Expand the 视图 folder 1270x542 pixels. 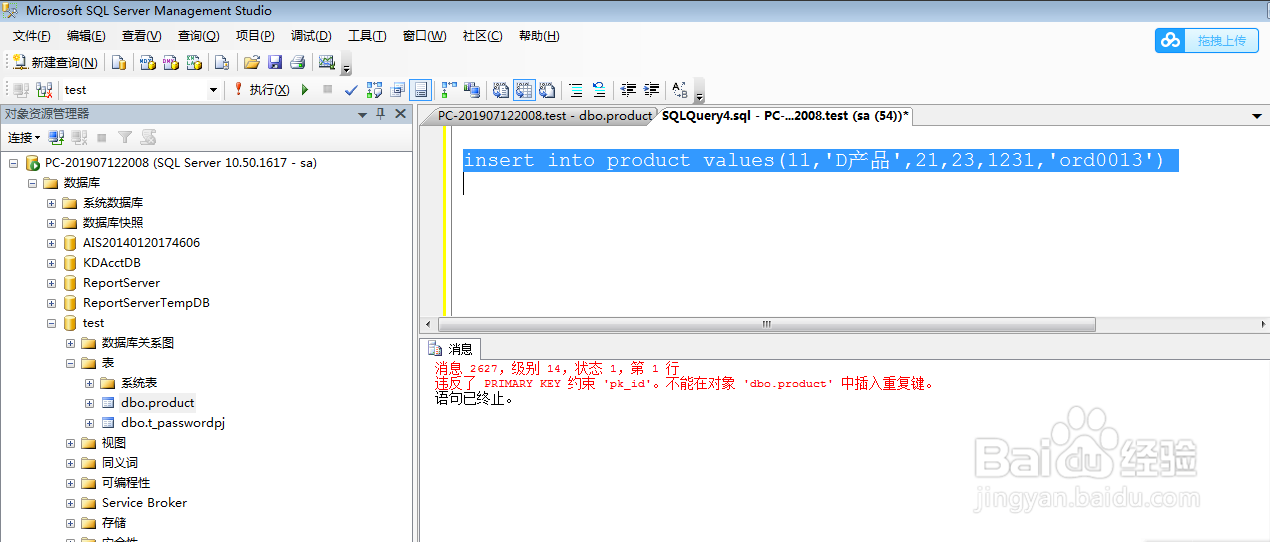tap(70, 443)
